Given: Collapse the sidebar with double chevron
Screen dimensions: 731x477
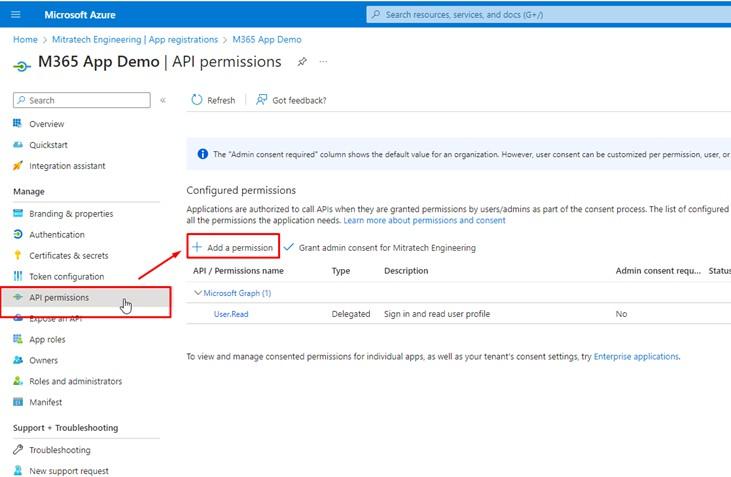Looking at the screenshot, I should pyautogui.click(x=163, y=100).
